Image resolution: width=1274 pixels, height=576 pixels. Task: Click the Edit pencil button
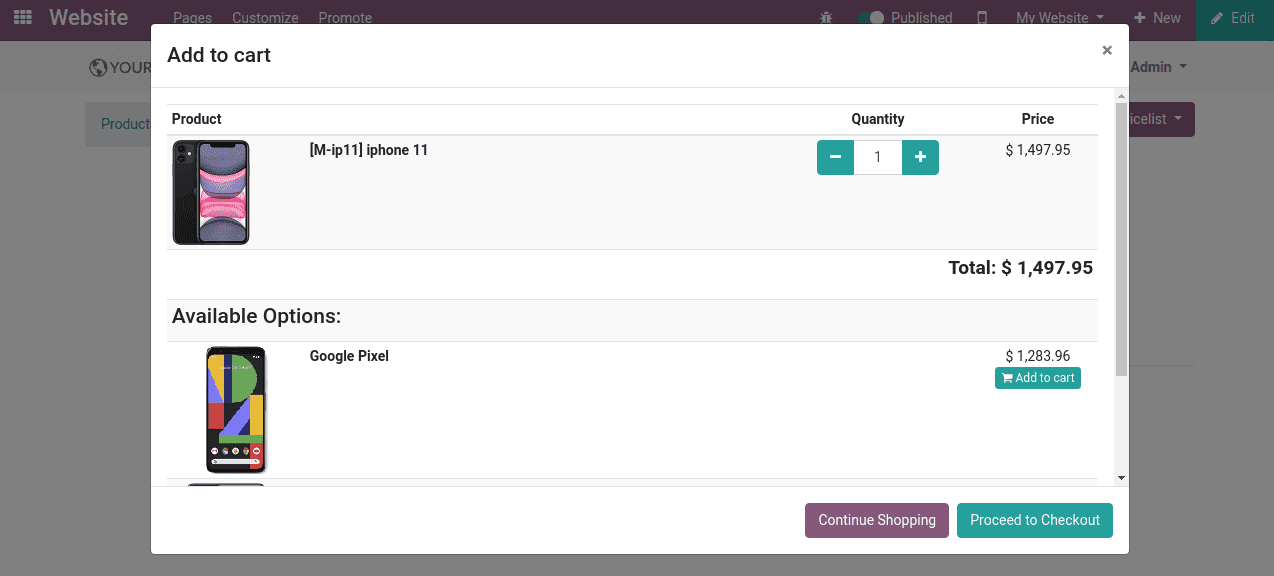tap(1234, 18)
